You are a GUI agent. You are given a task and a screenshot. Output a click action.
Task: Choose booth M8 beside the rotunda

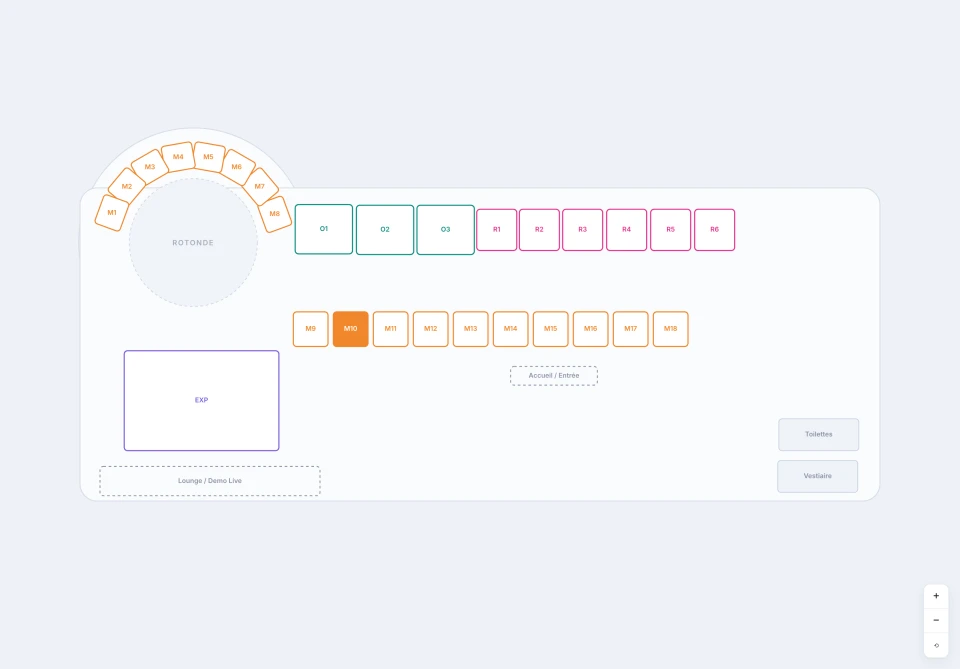274,214
